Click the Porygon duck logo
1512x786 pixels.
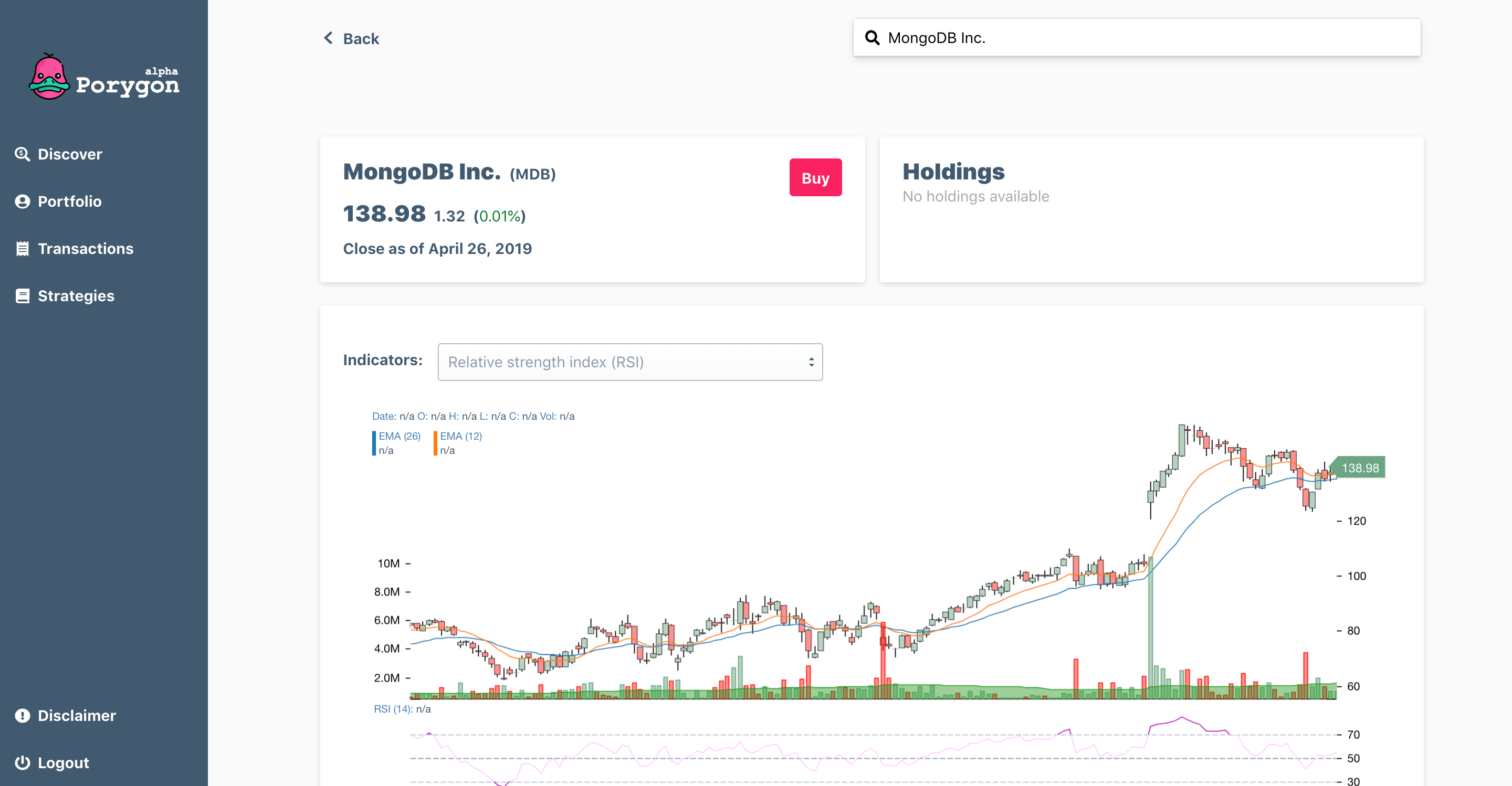(49, 78)
